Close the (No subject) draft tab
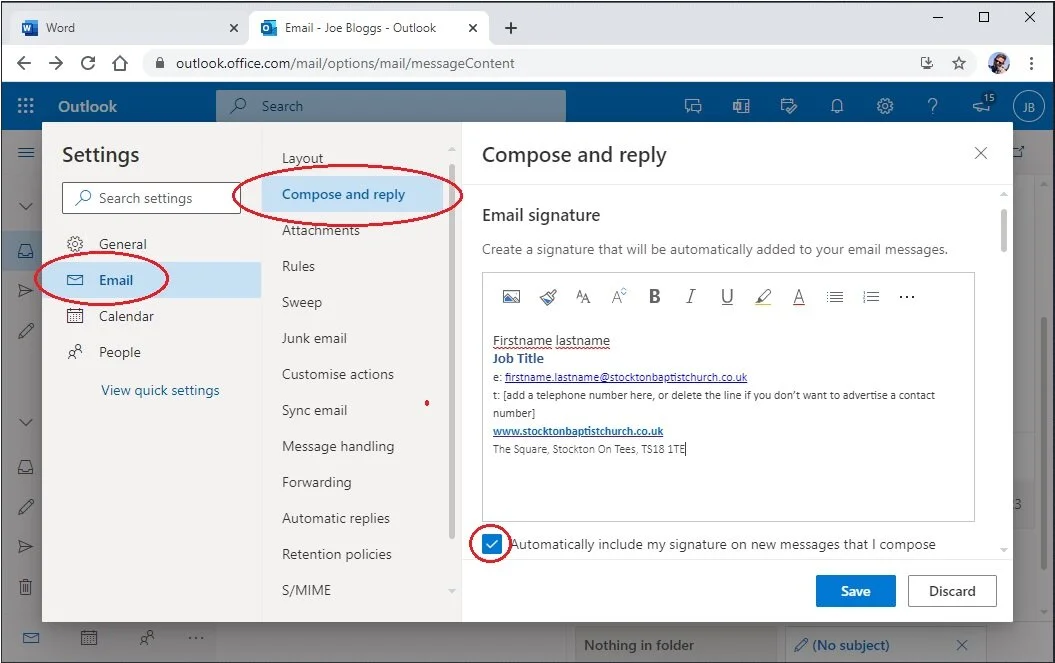The height and width of the screenshot is (663, 1055). (x=961, y=645)
